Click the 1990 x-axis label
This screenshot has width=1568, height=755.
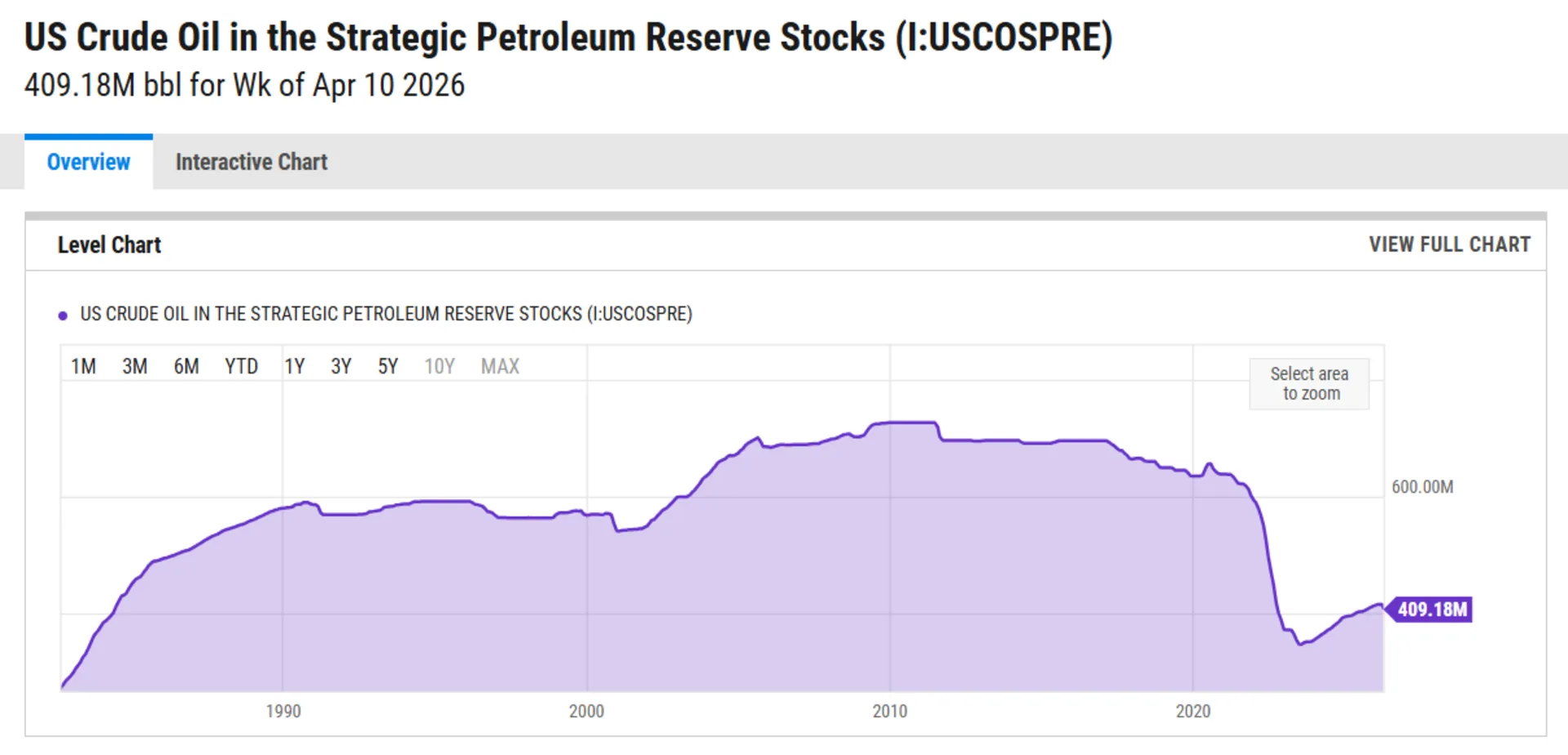click(283, 711)
